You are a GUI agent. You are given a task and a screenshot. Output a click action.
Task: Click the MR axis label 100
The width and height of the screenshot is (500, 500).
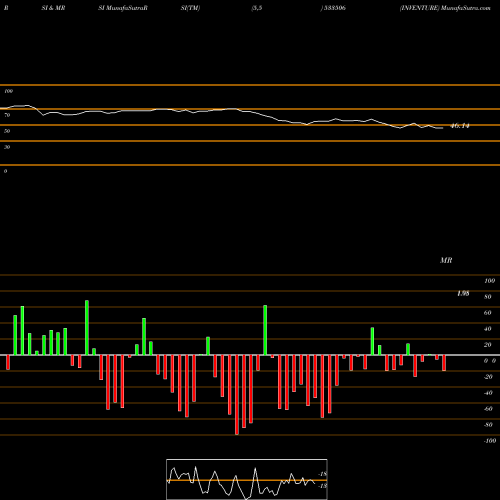tap(489, 281)
